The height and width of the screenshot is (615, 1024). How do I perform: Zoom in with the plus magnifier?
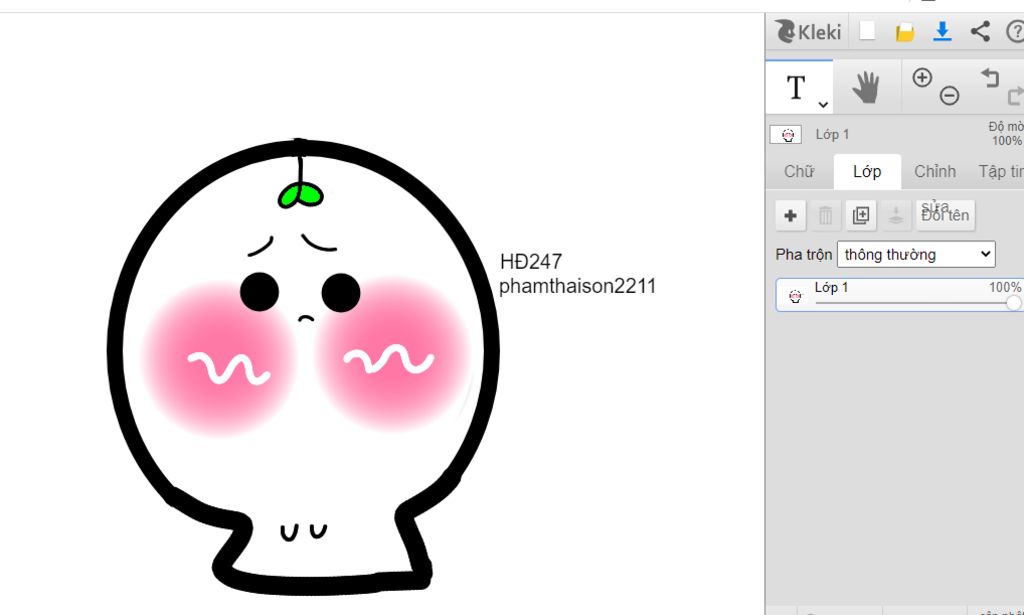coord(922,78)
